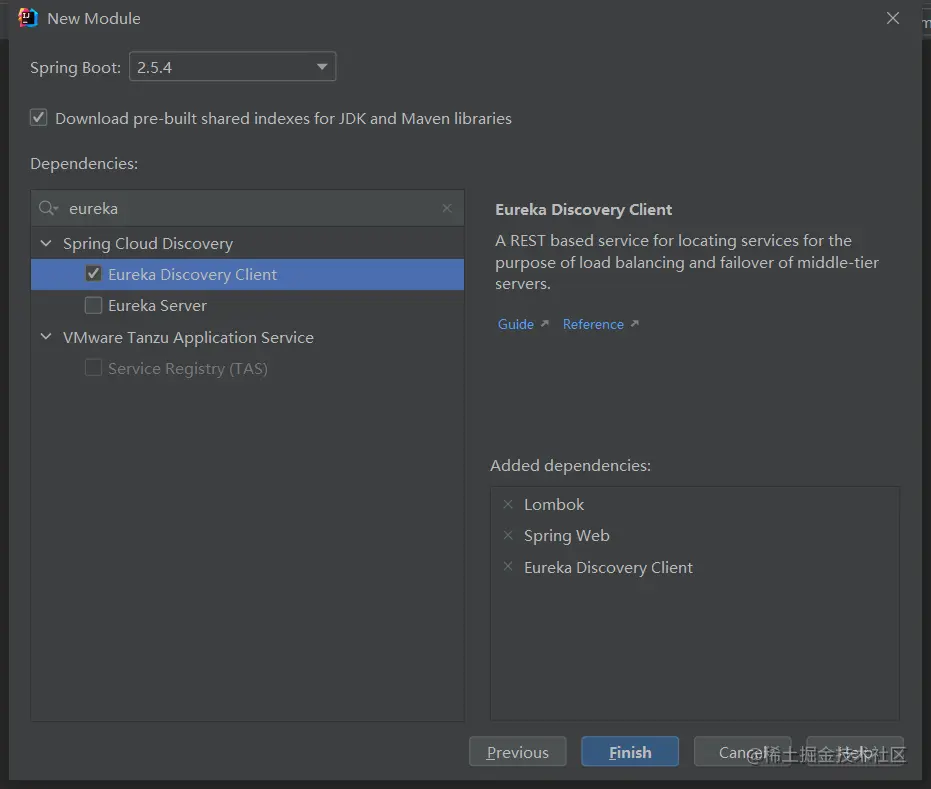This screenshot has height=789, width=931.
Task: Click the IntelliJ logo in title bar
Action: pos(28,18)
